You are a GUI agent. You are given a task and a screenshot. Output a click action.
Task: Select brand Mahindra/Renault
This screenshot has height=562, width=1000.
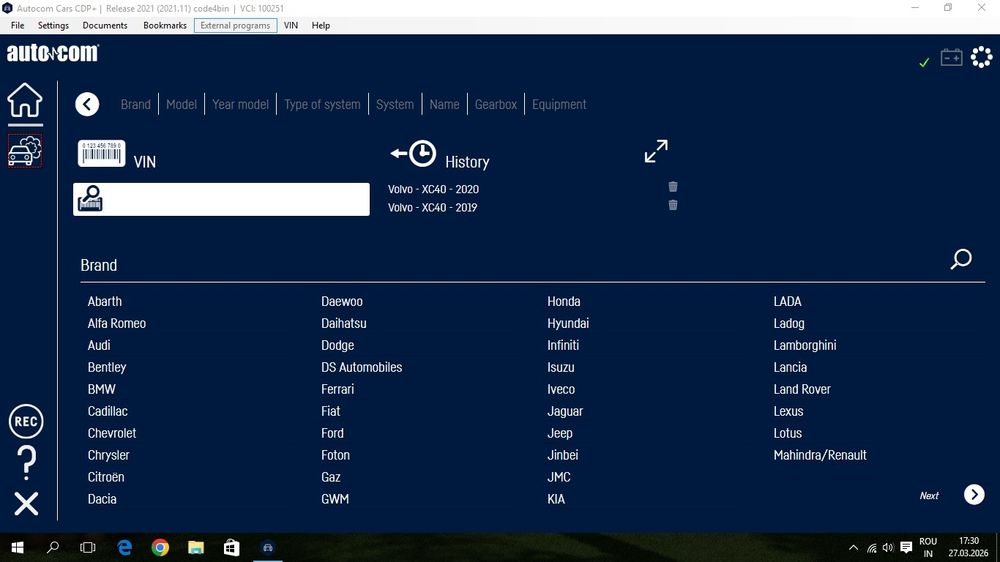point(820,455)
